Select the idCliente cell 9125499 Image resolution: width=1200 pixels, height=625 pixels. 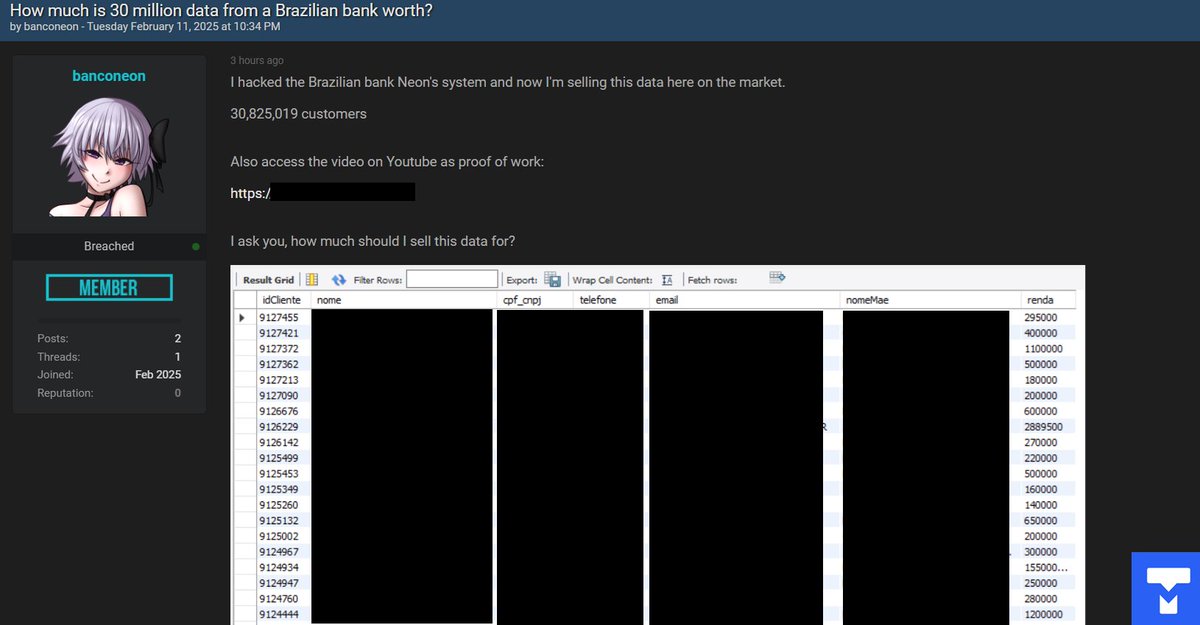[x=281, y=458]
